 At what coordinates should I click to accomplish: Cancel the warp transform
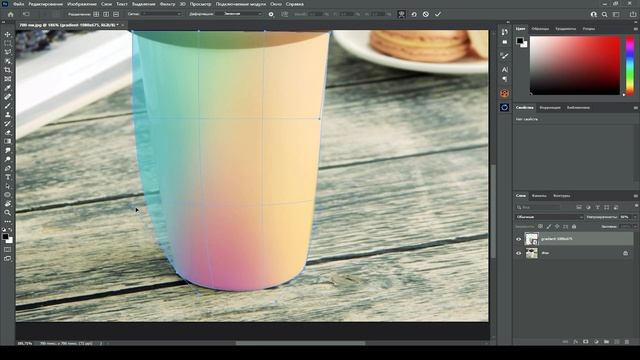426,14
